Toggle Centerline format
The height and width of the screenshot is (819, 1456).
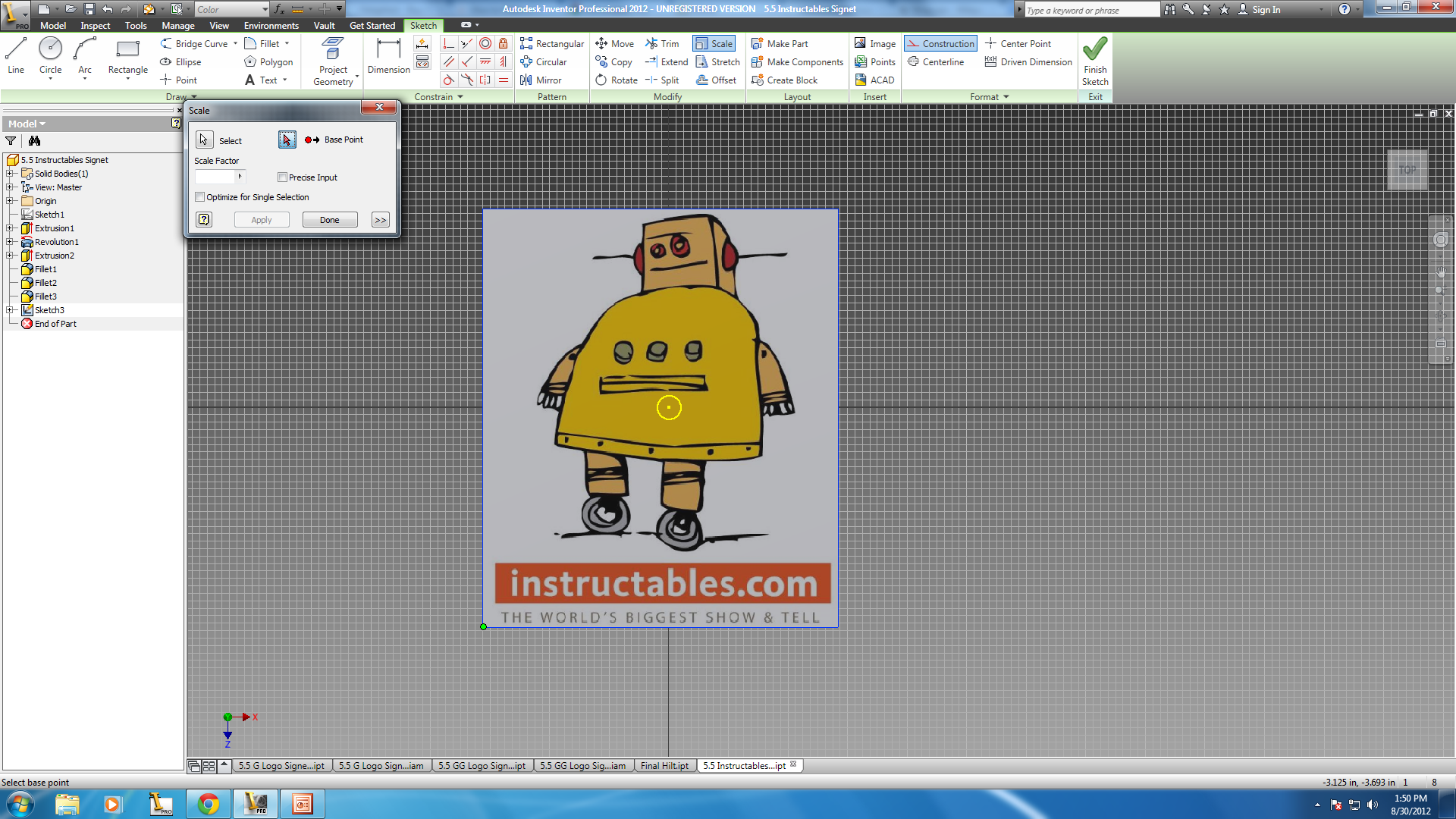coord(936,62)
